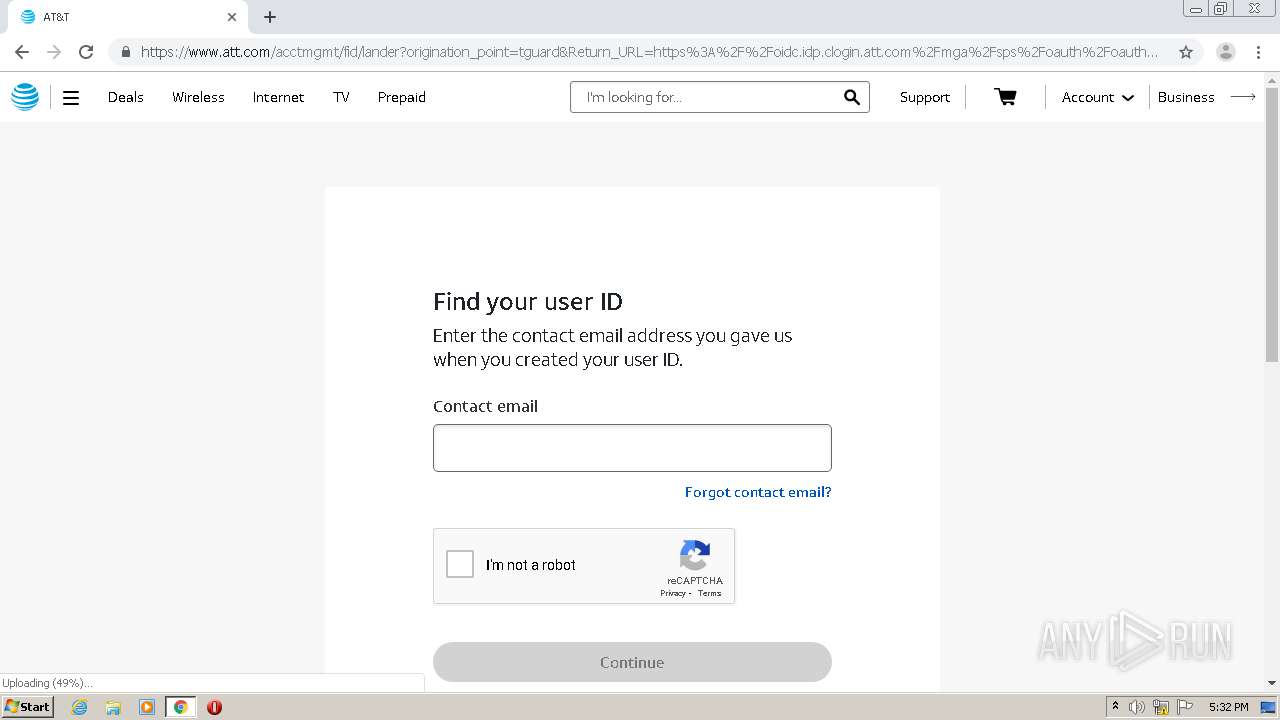Open reCAPTCHA Terms link

[709, 593]
